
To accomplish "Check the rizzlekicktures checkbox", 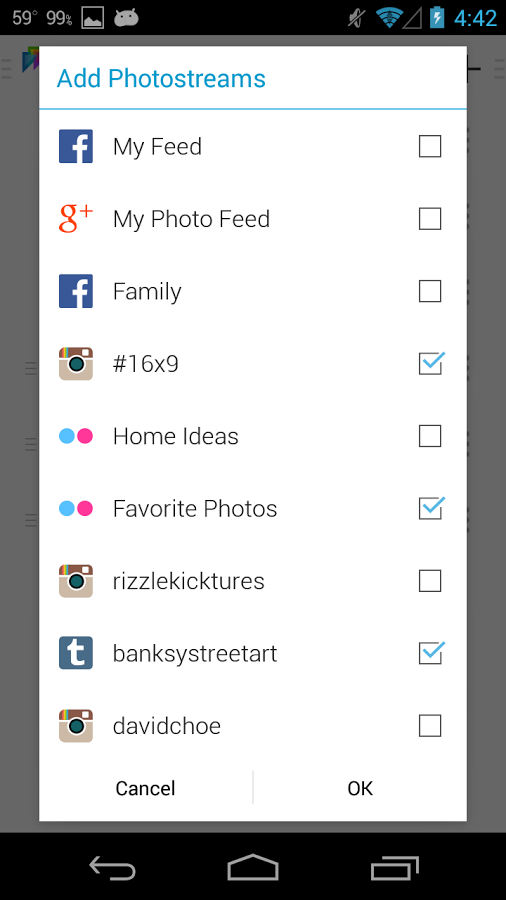I will [x=430, y=581].
